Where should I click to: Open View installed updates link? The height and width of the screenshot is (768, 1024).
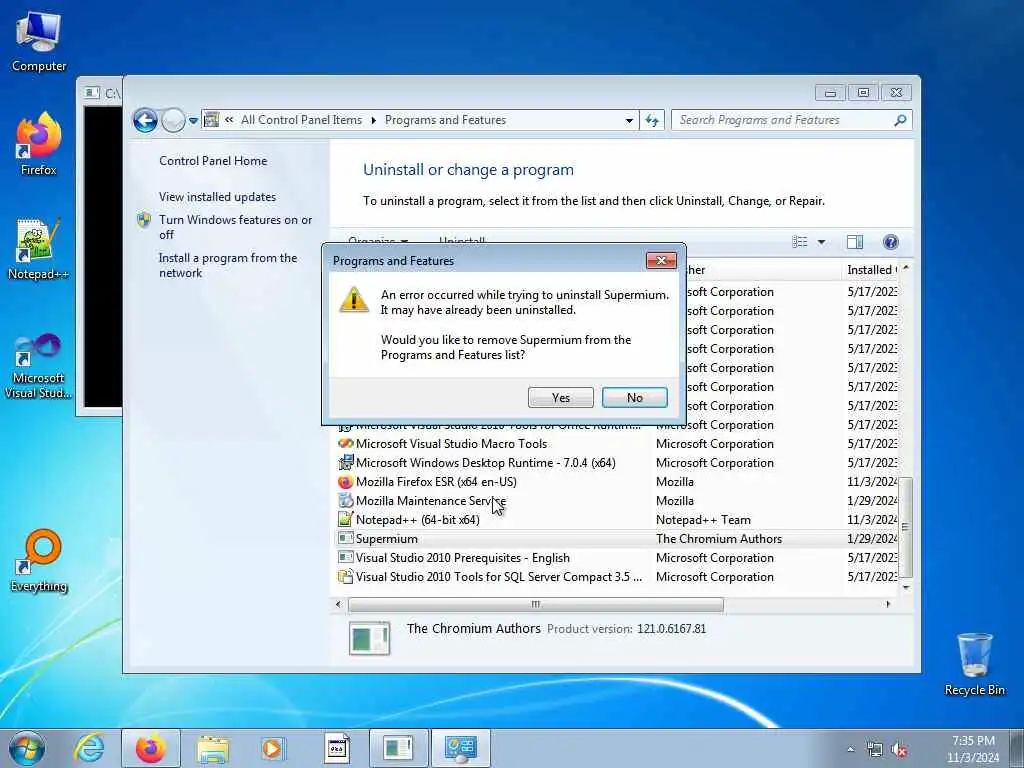217,197
